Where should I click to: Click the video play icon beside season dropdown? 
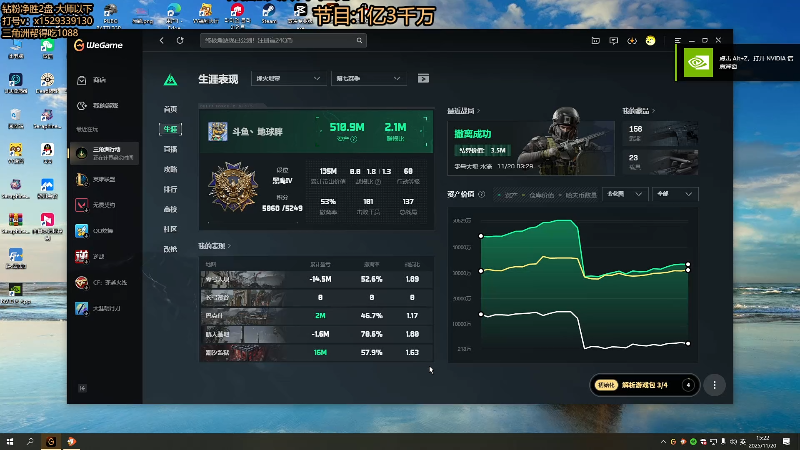point(423,79)
